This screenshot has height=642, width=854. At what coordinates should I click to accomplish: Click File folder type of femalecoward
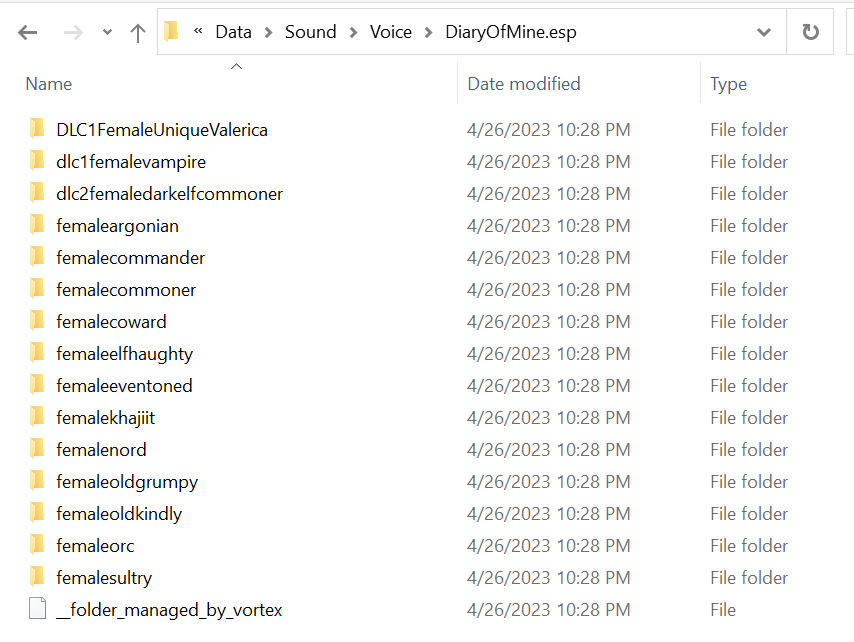[749, 322]
